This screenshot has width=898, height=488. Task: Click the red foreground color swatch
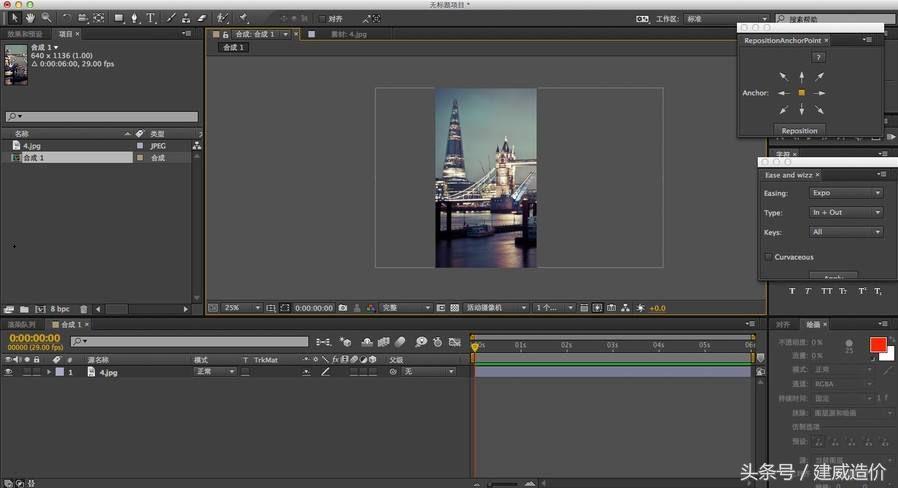tap(877, 345)
